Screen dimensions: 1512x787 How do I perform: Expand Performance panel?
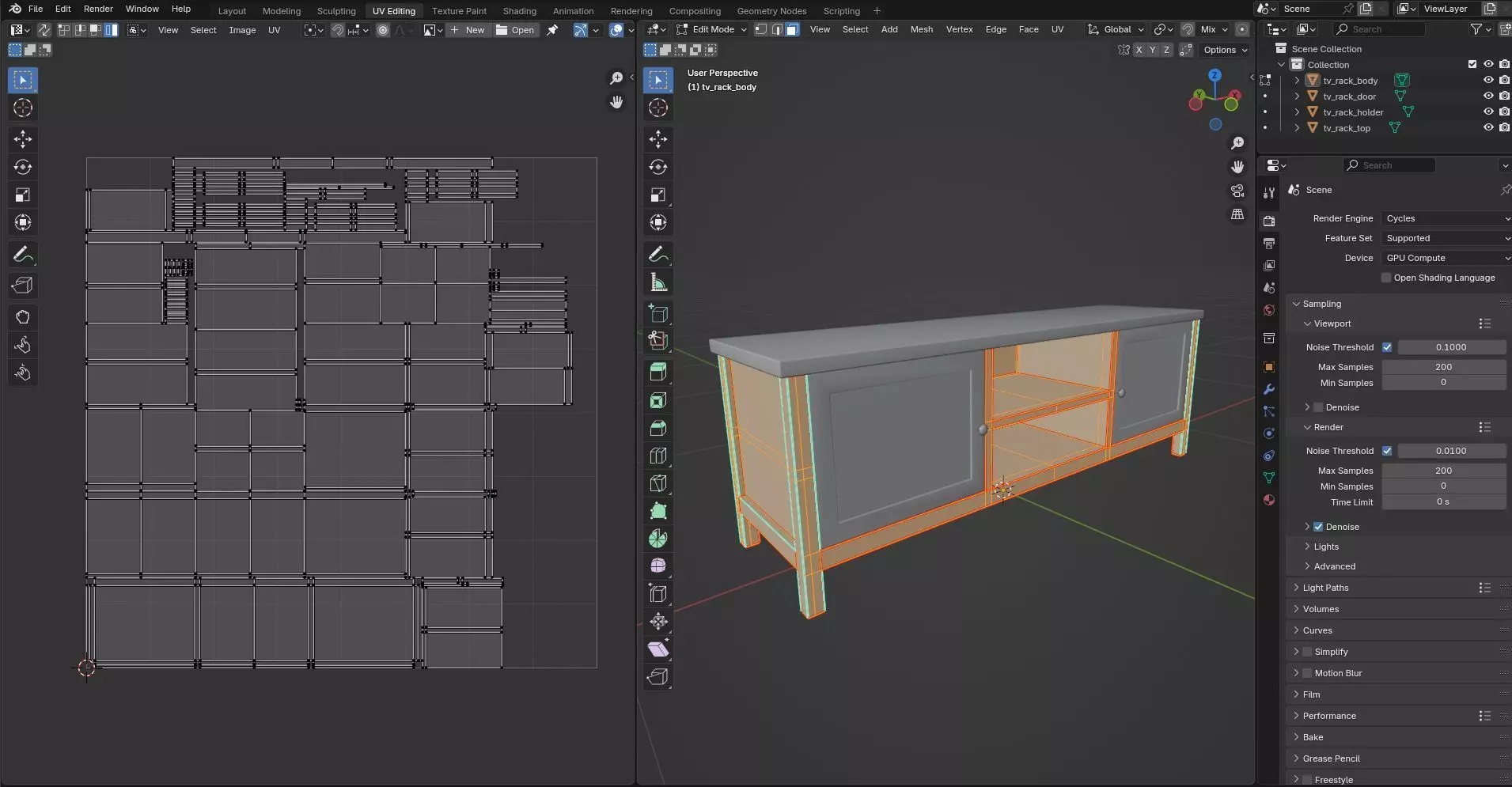point(1329,716)
